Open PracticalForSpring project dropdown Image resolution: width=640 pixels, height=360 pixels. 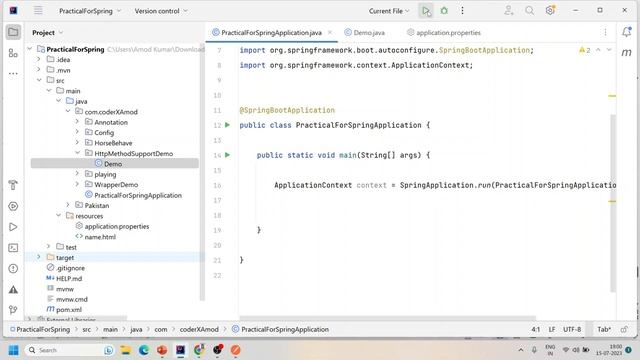[x=90, y=11]
